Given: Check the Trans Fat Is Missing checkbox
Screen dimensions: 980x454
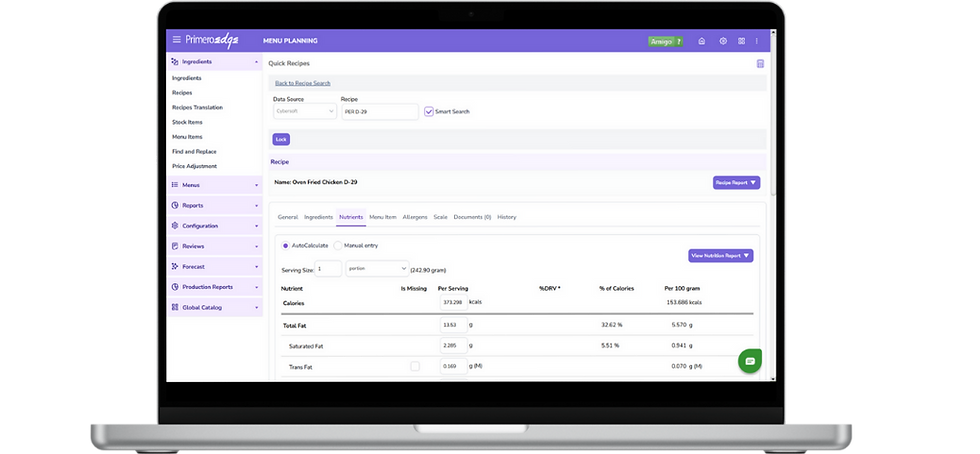Looking at the screenshot, I should pyautogui.click(x=415, y=366).
